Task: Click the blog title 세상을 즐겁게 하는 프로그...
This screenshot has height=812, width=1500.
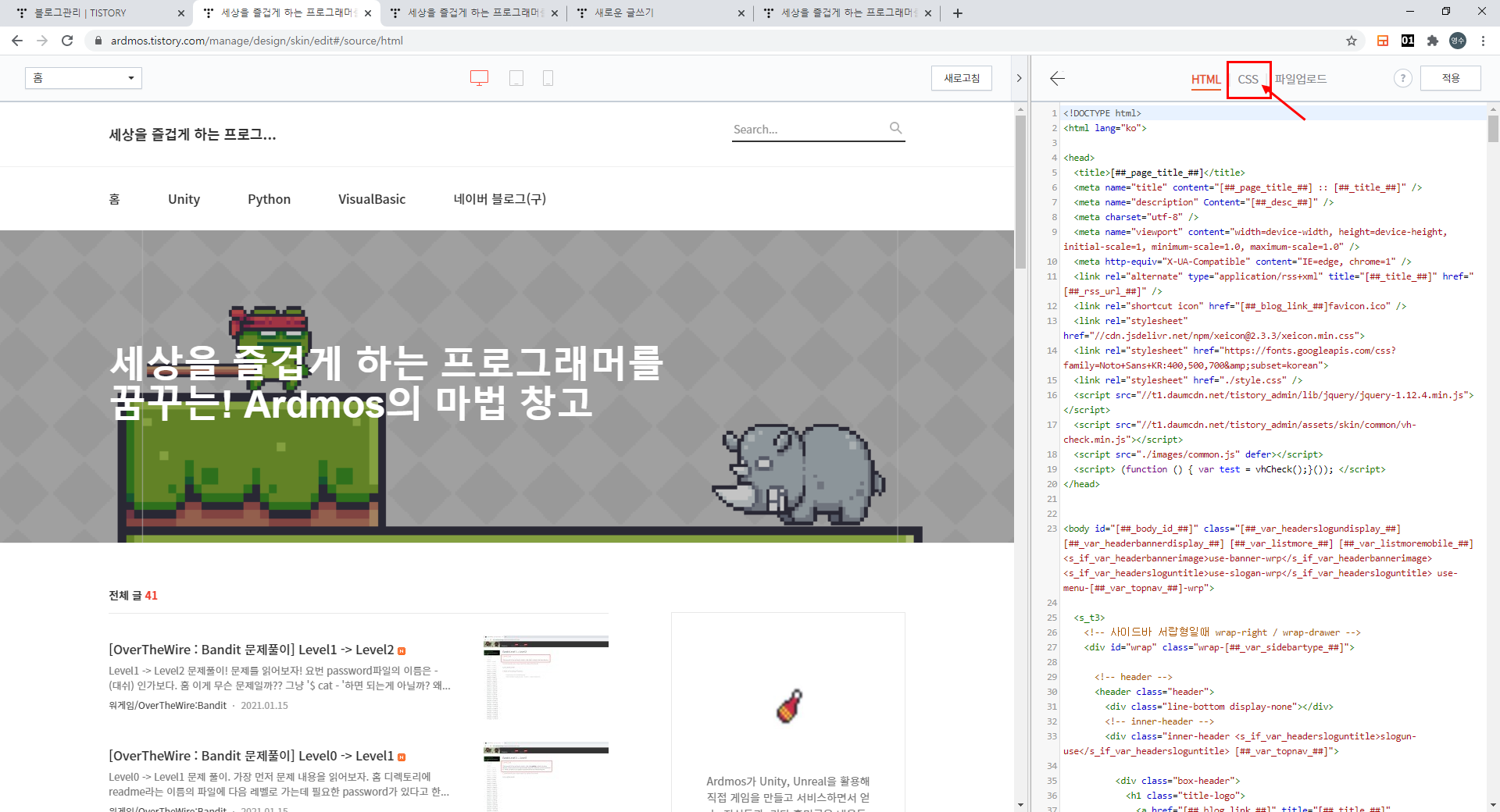Action: [192, 134]
